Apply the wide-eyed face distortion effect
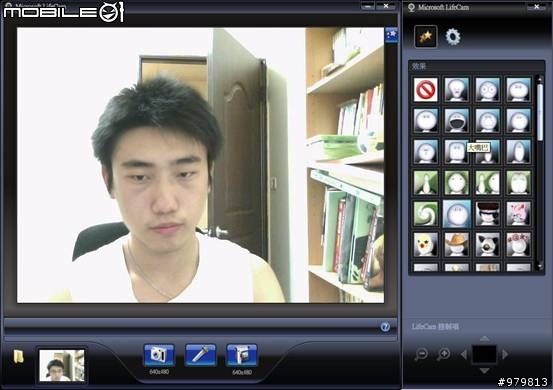553x390 pixels. click(487, 90)
